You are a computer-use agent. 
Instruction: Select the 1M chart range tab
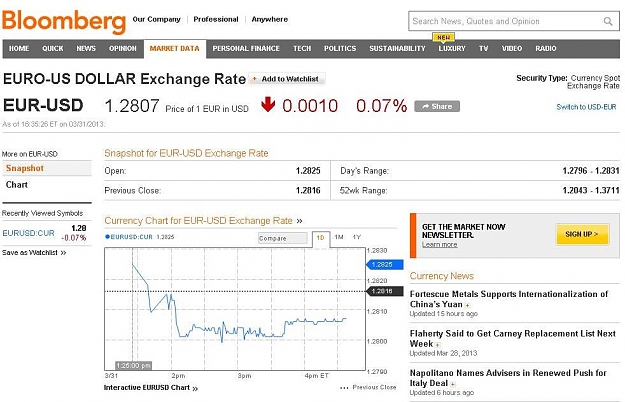click(x=339, y=237)
